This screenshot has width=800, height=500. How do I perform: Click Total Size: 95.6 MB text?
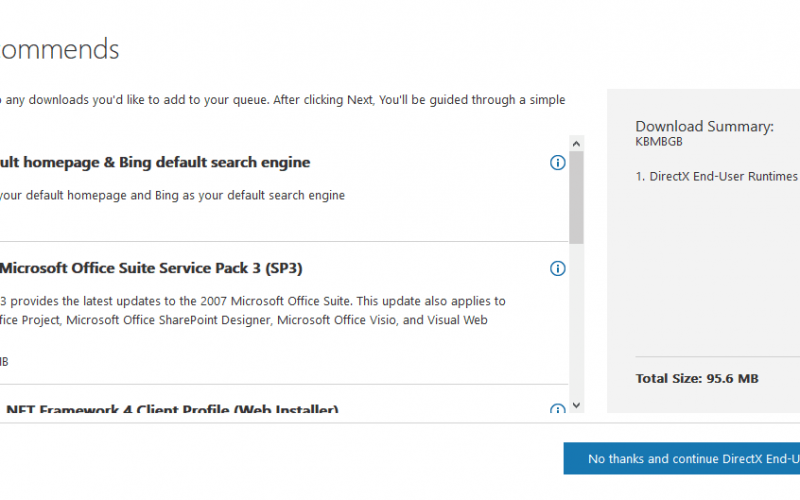(697, 379)
